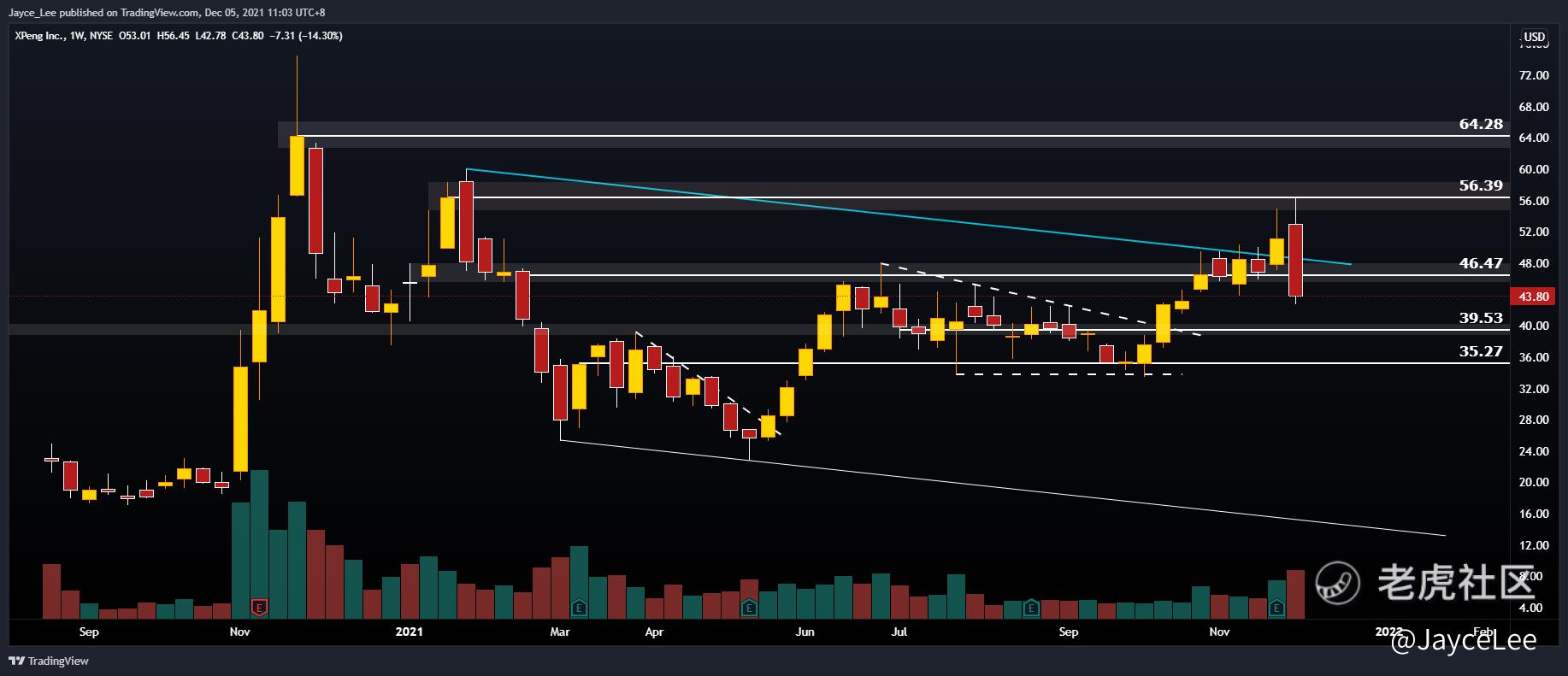The image size is (1568, 676).
Task: Click the 46.47 level label
Action: 1481,263
